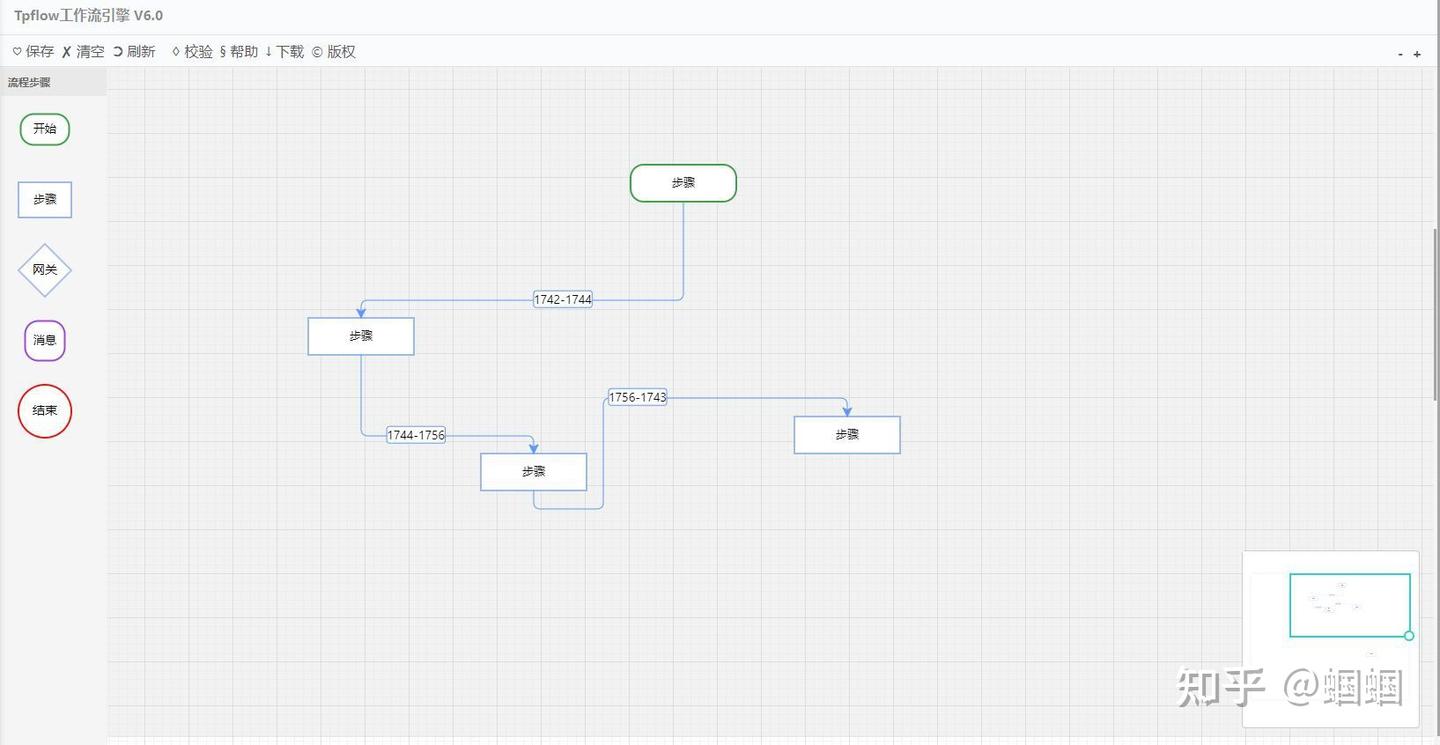The height and width of the screenshot is (745, 1440).
Task: Select the 网关 (gateway) diamond from sidebar
Action: click(x=44, y=269)
